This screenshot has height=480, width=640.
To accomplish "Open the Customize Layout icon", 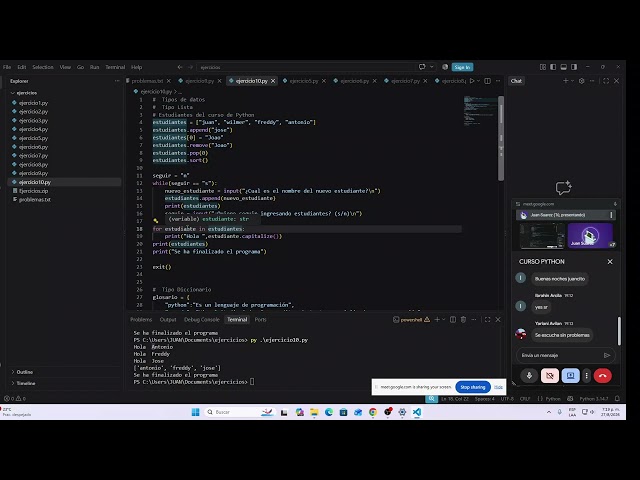I will point(543,67).
